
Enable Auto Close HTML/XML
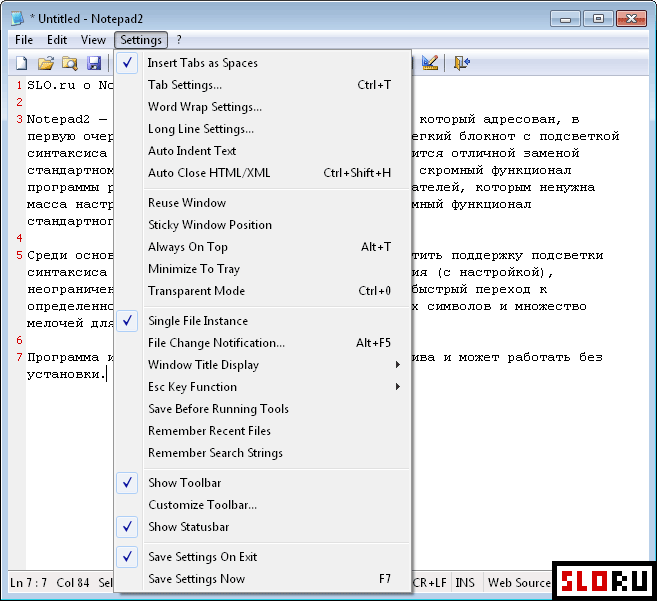262,173
